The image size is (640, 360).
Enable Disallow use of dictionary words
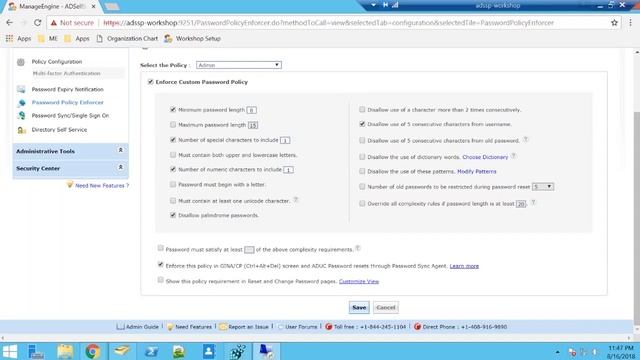(x=362, y=157)
